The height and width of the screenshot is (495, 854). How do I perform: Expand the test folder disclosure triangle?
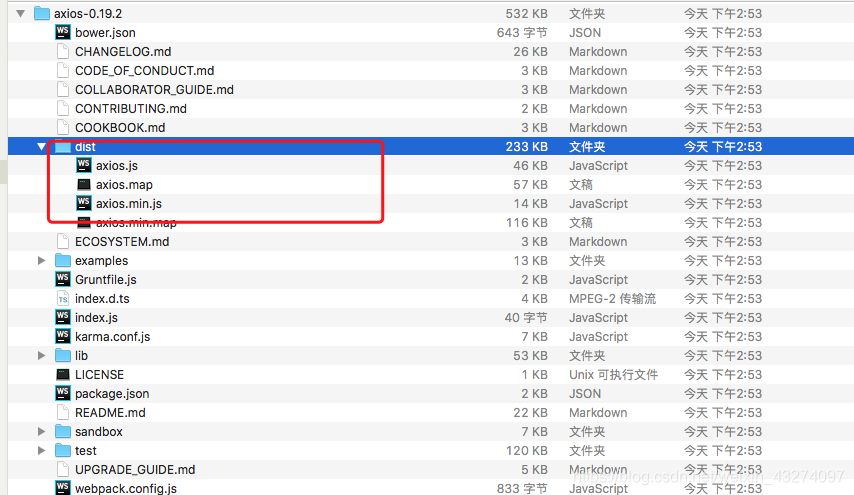41,451
